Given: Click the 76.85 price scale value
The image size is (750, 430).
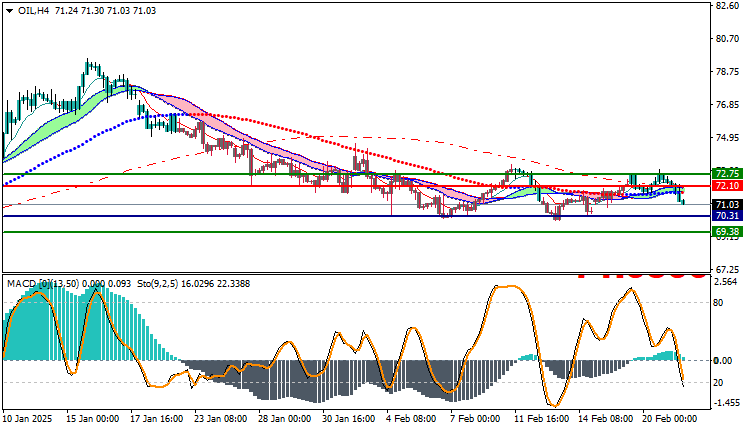Looking at the screenshot, I should (727, 105).
